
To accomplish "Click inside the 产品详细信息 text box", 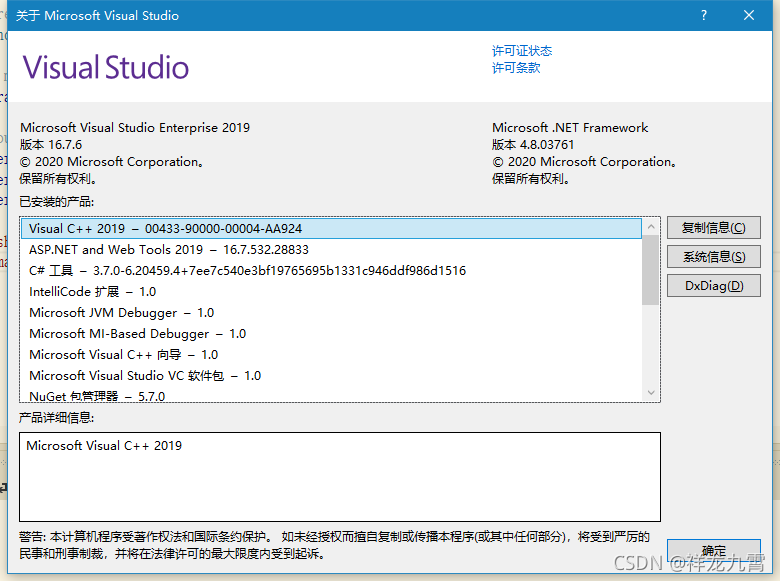I will [340, 477].
